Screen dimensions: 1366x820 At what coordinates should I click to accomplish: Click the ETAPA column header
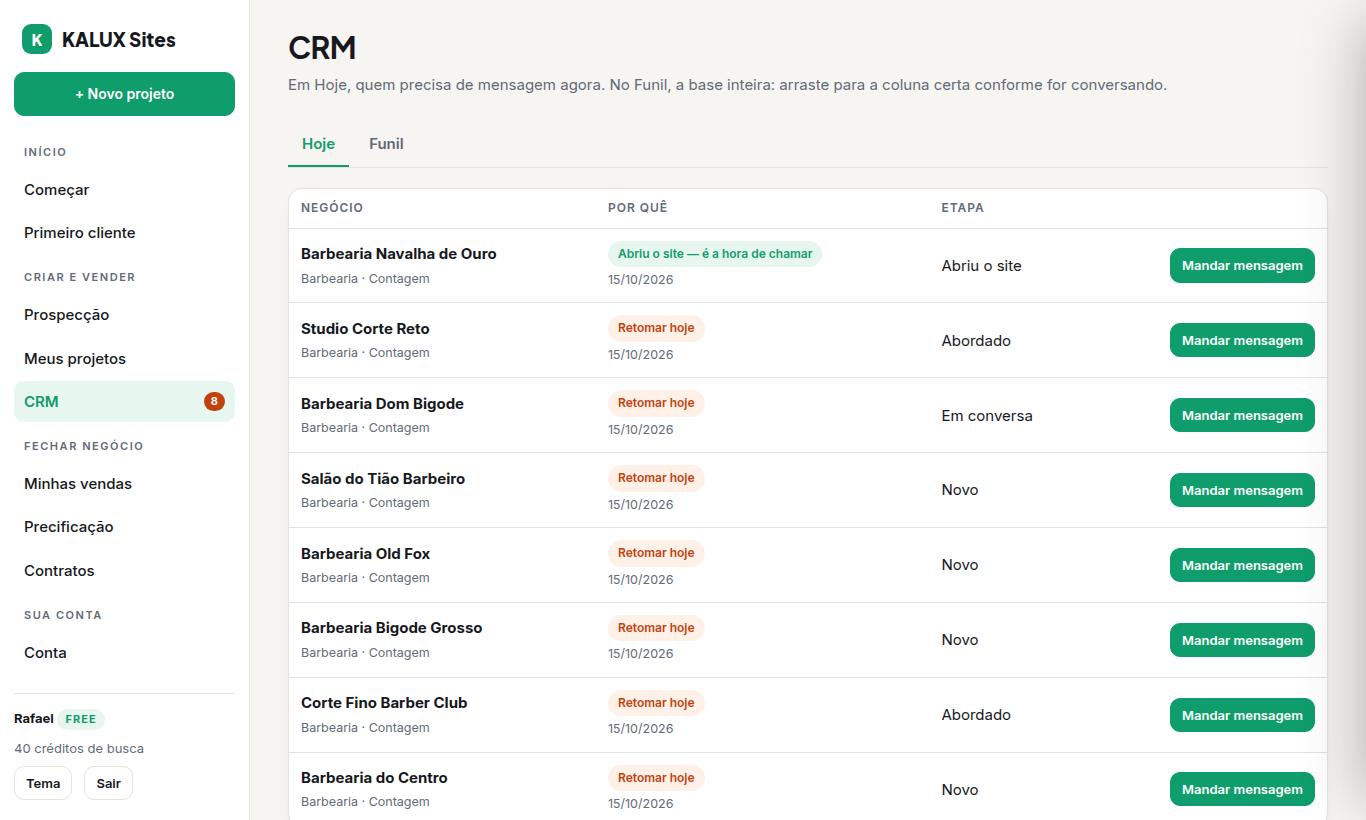[x=963, y=208]
